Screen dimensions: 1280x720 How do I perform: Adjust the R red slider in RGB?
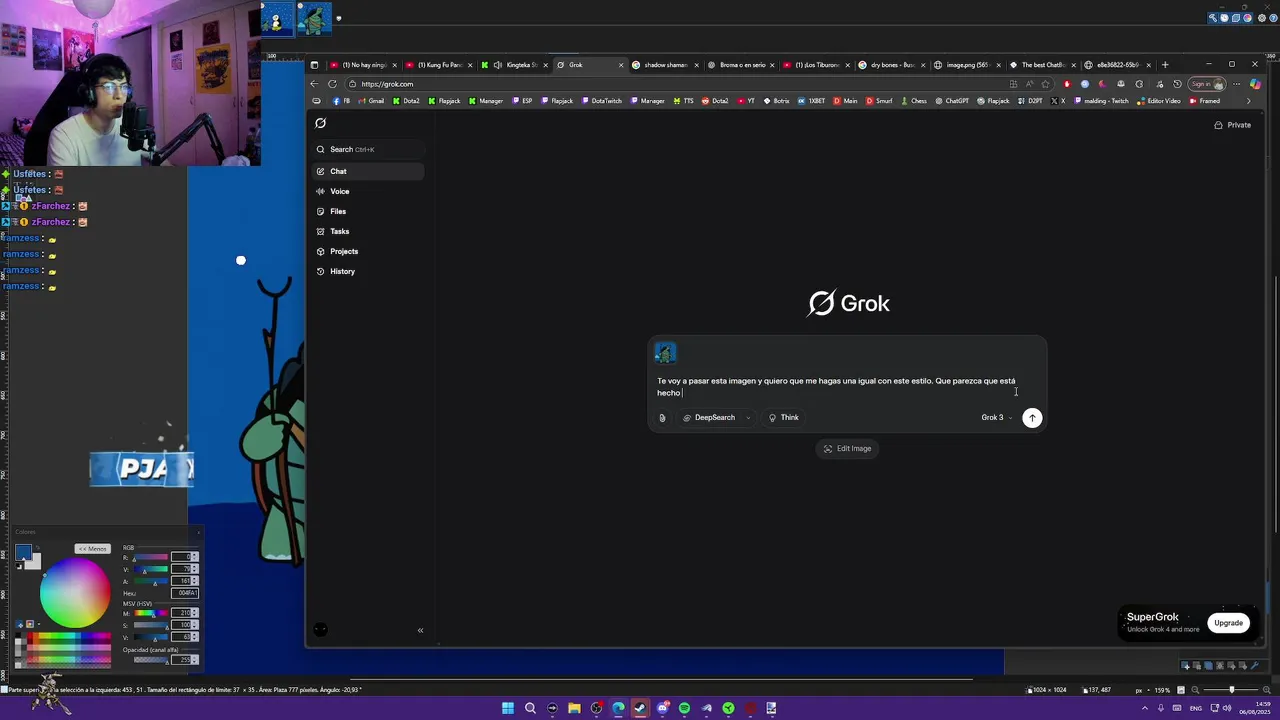point(151,557)
